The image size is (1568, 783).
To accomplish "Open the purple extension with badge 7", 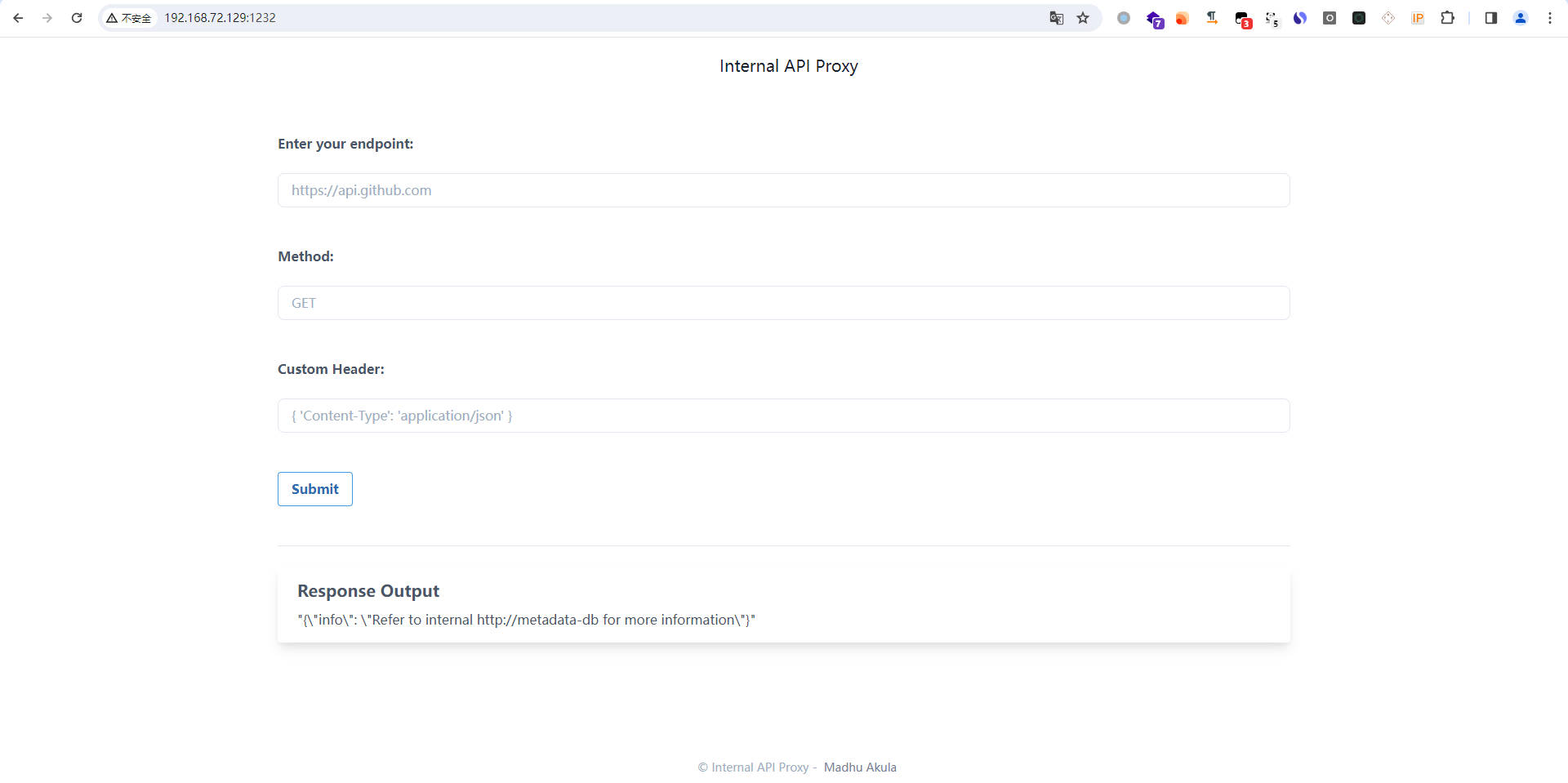I will pos(1155,20).
